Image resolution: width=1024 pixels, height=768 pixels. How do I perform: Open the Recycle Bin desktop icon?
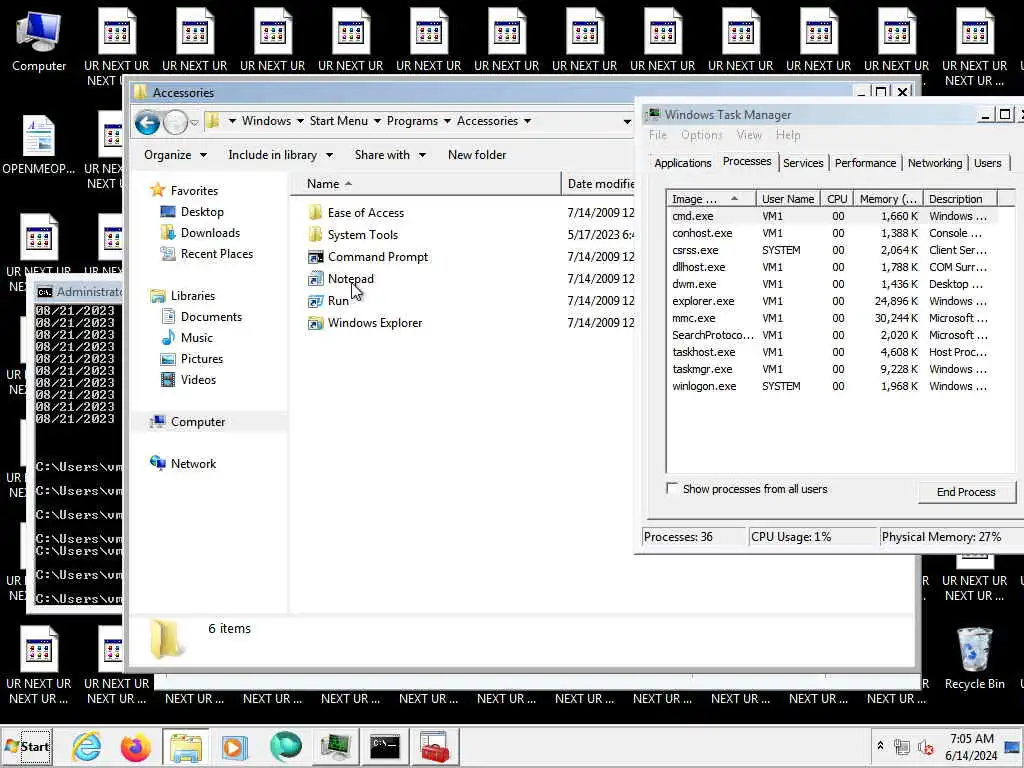click(x=974, y=658)
